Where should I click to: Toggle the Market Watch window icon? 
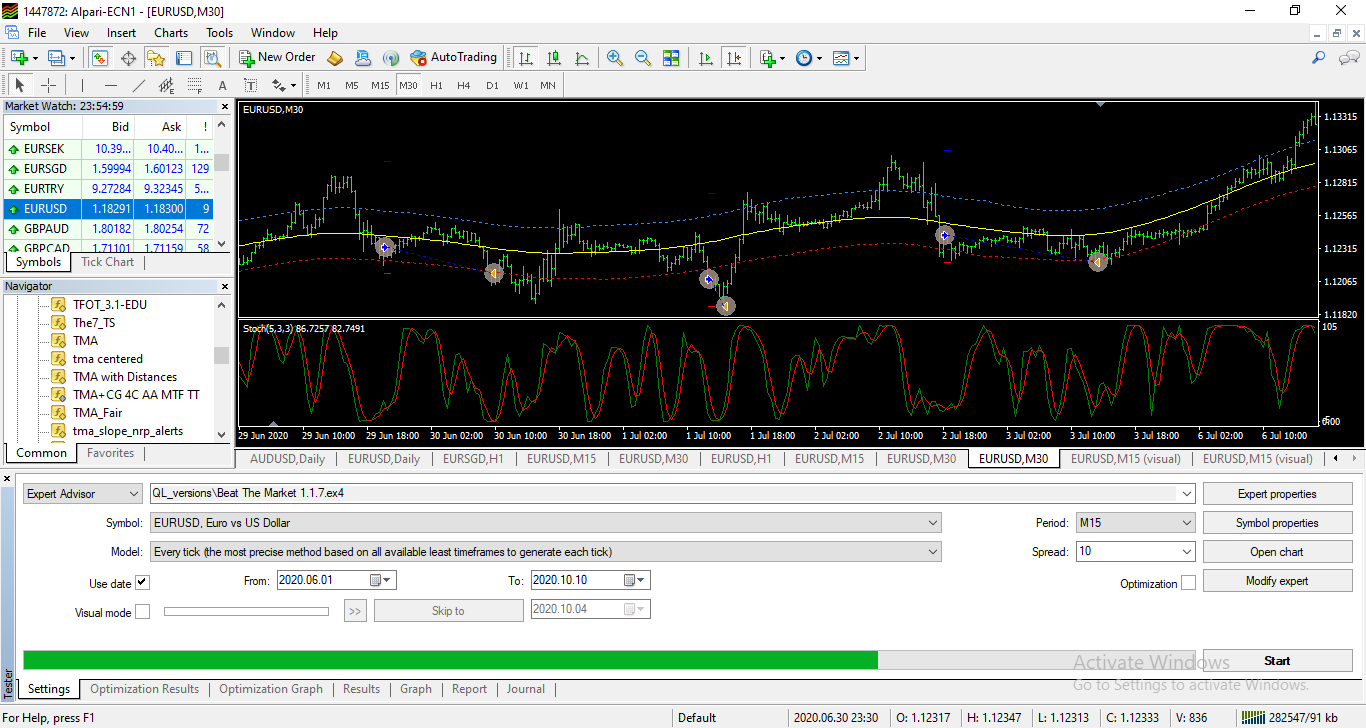pyautogui.click(x=99, y=58)
